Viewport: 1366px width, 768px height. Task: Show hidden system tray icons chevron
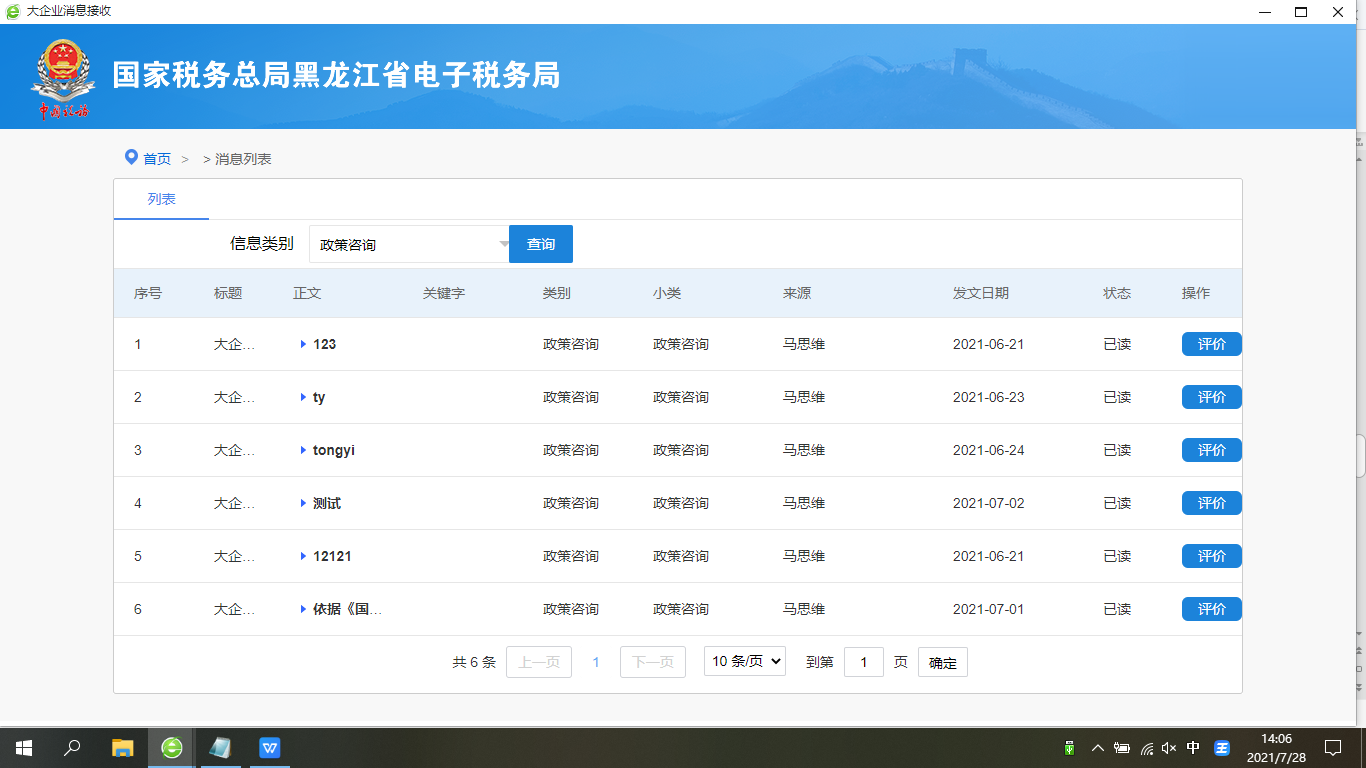tap(1097, 748)
